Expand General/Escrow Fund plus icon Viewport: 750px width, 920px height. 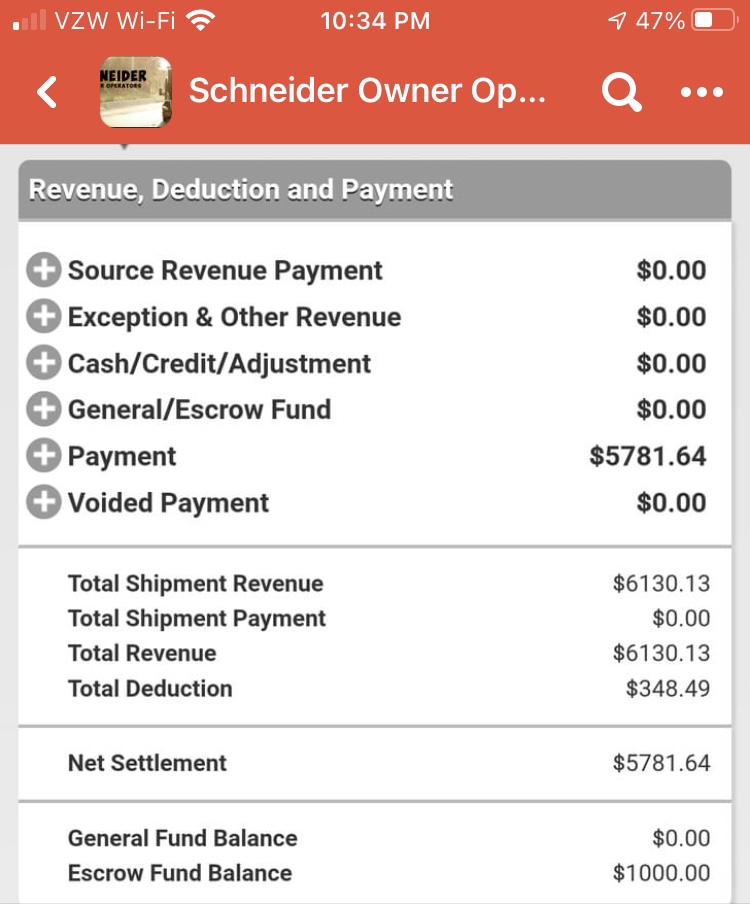(43, 409)
